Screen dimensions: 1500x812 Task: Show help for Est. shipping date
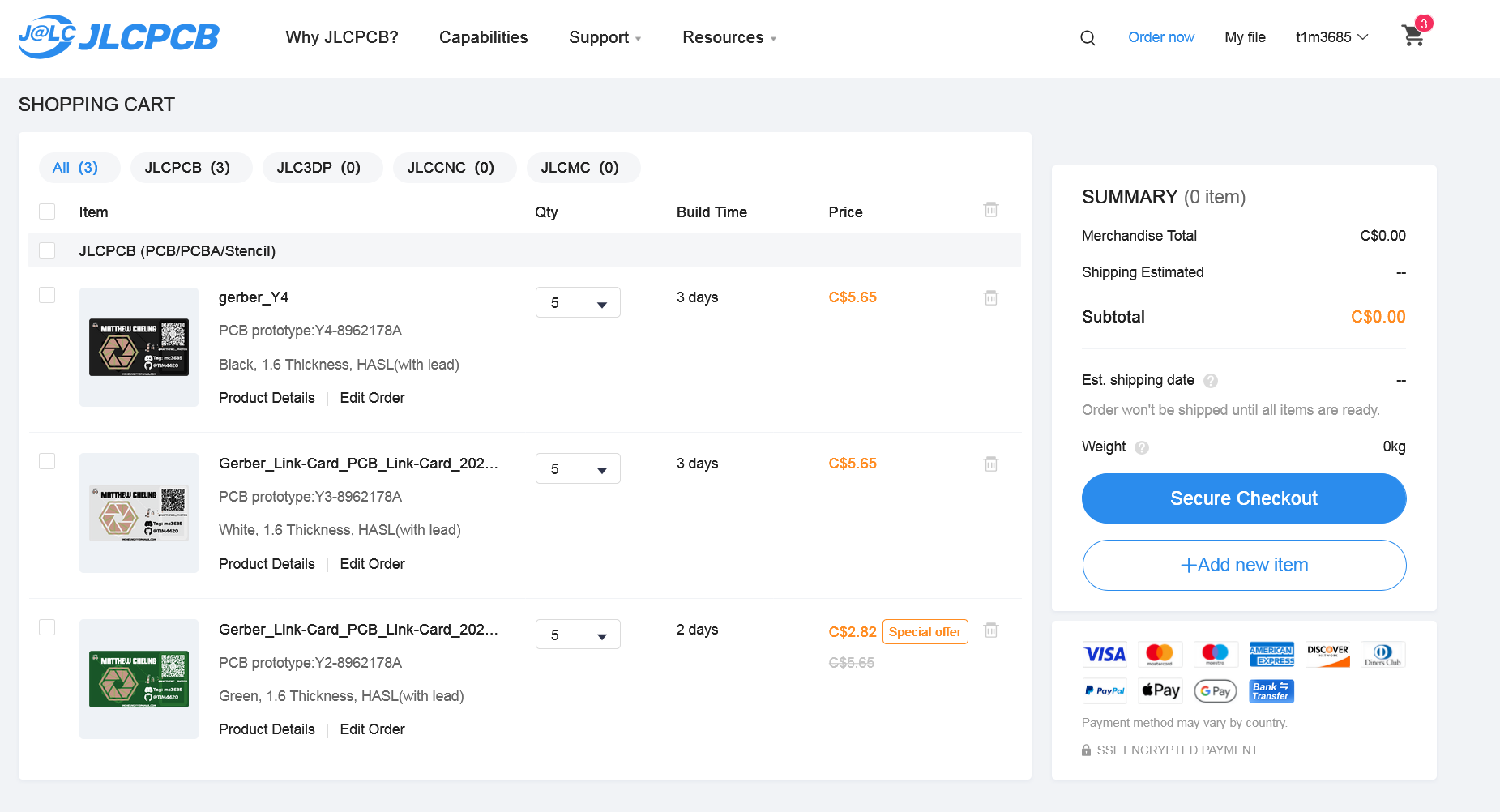click(x=1211, y=381)
